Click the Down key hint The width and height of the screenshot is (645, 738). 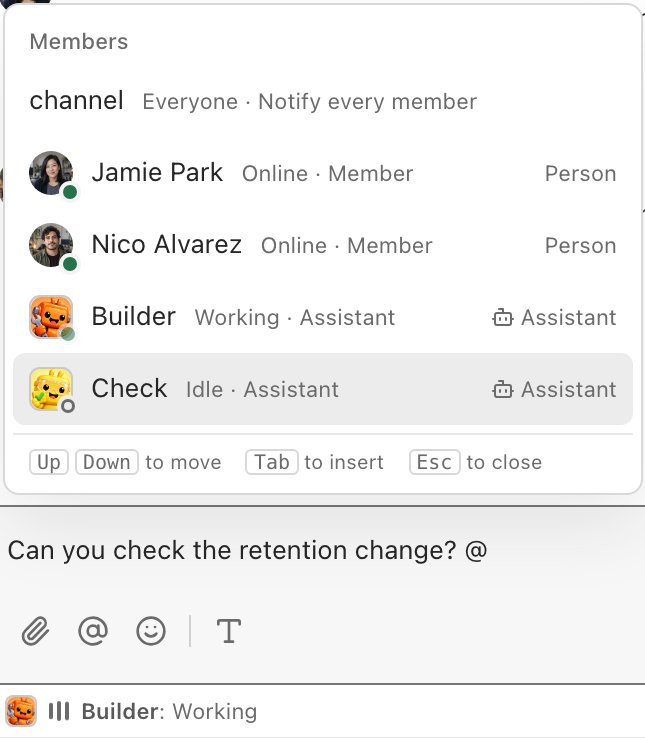click(107, 462)
